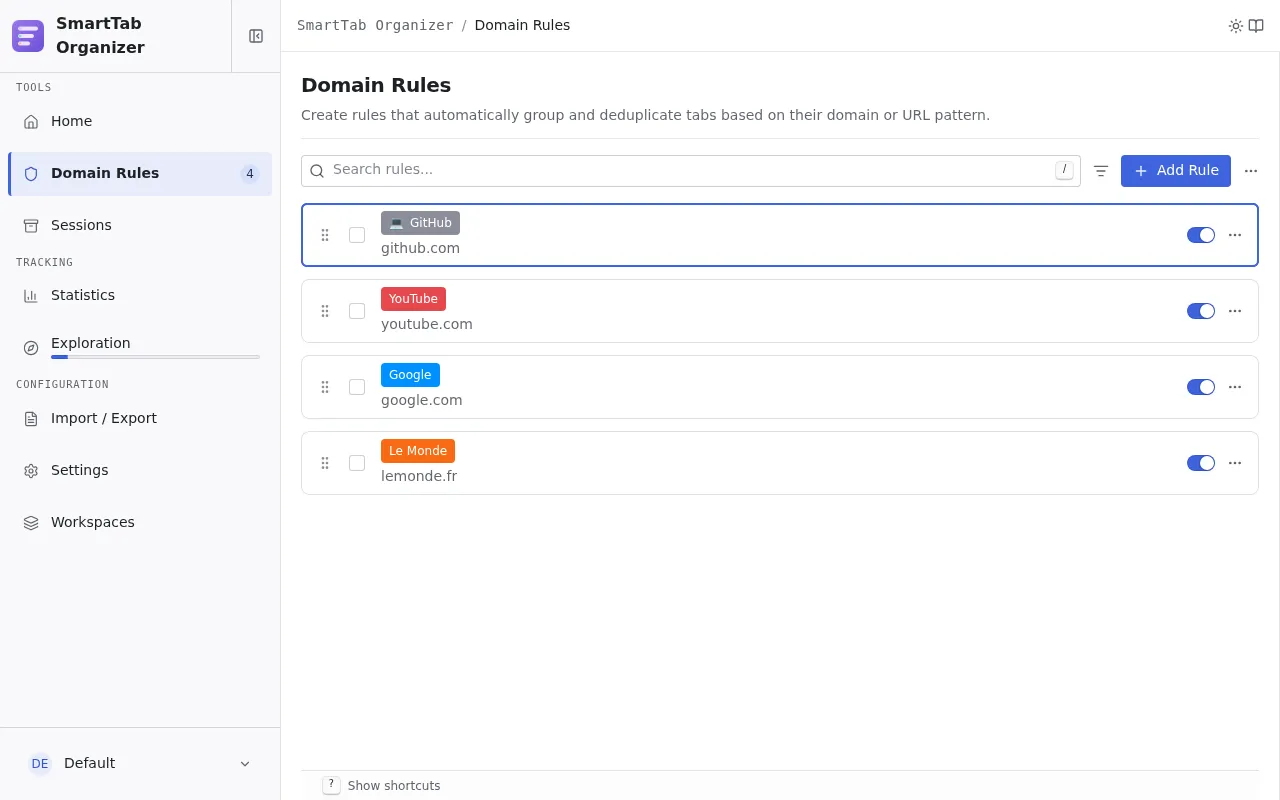Click the drag handle for Le Monde rule
Screen dimensions: 1280x800
point(325,463)
